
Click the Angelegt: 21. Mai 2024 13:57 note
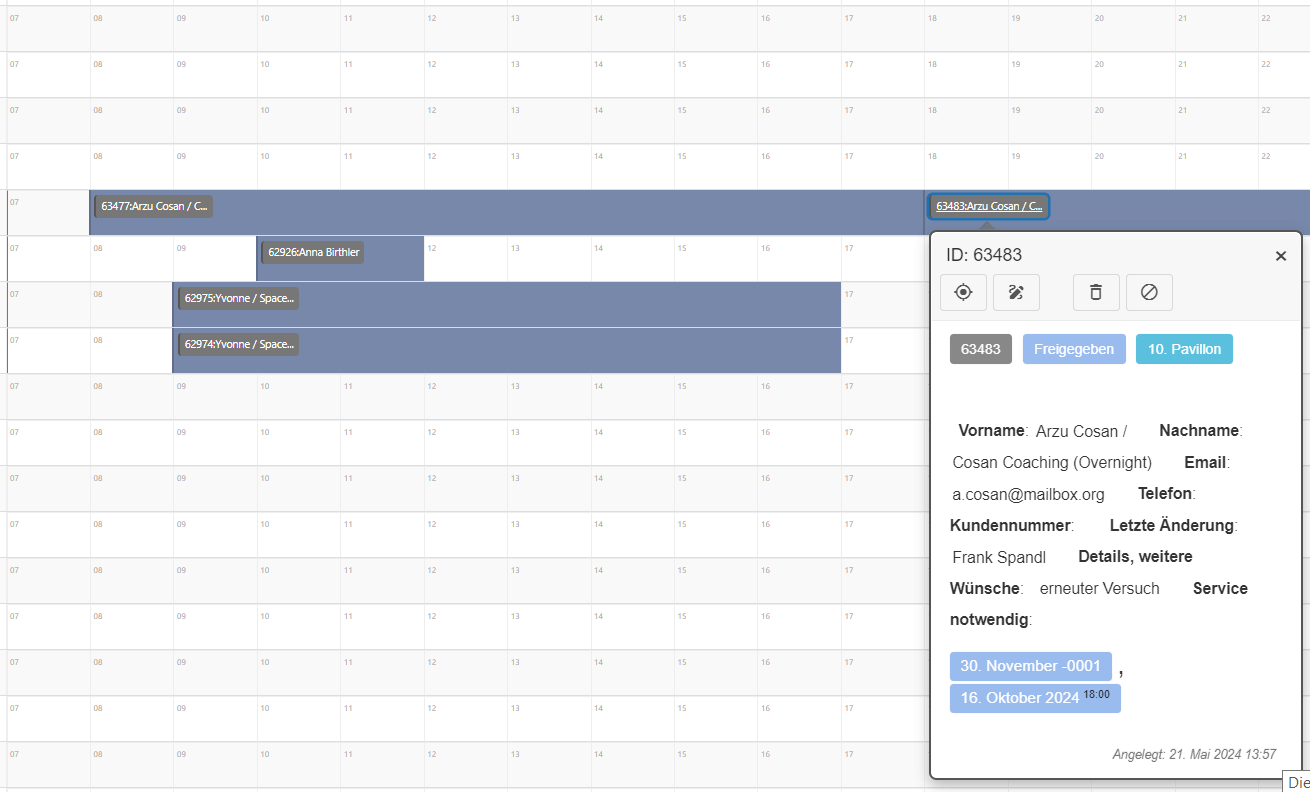1194,755
